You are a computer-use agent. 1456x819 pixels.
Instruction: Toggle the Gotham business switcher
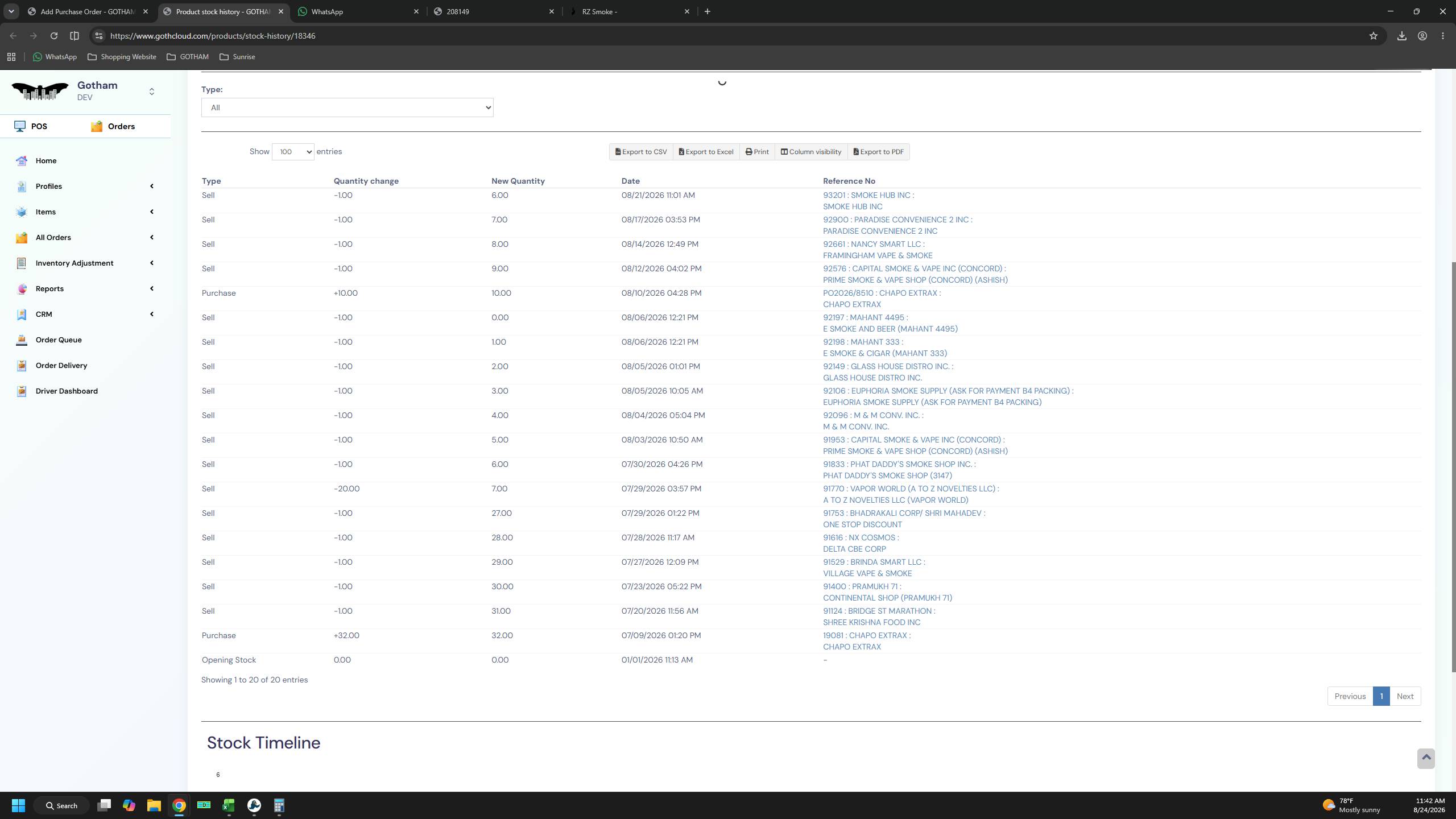point(151,92)
